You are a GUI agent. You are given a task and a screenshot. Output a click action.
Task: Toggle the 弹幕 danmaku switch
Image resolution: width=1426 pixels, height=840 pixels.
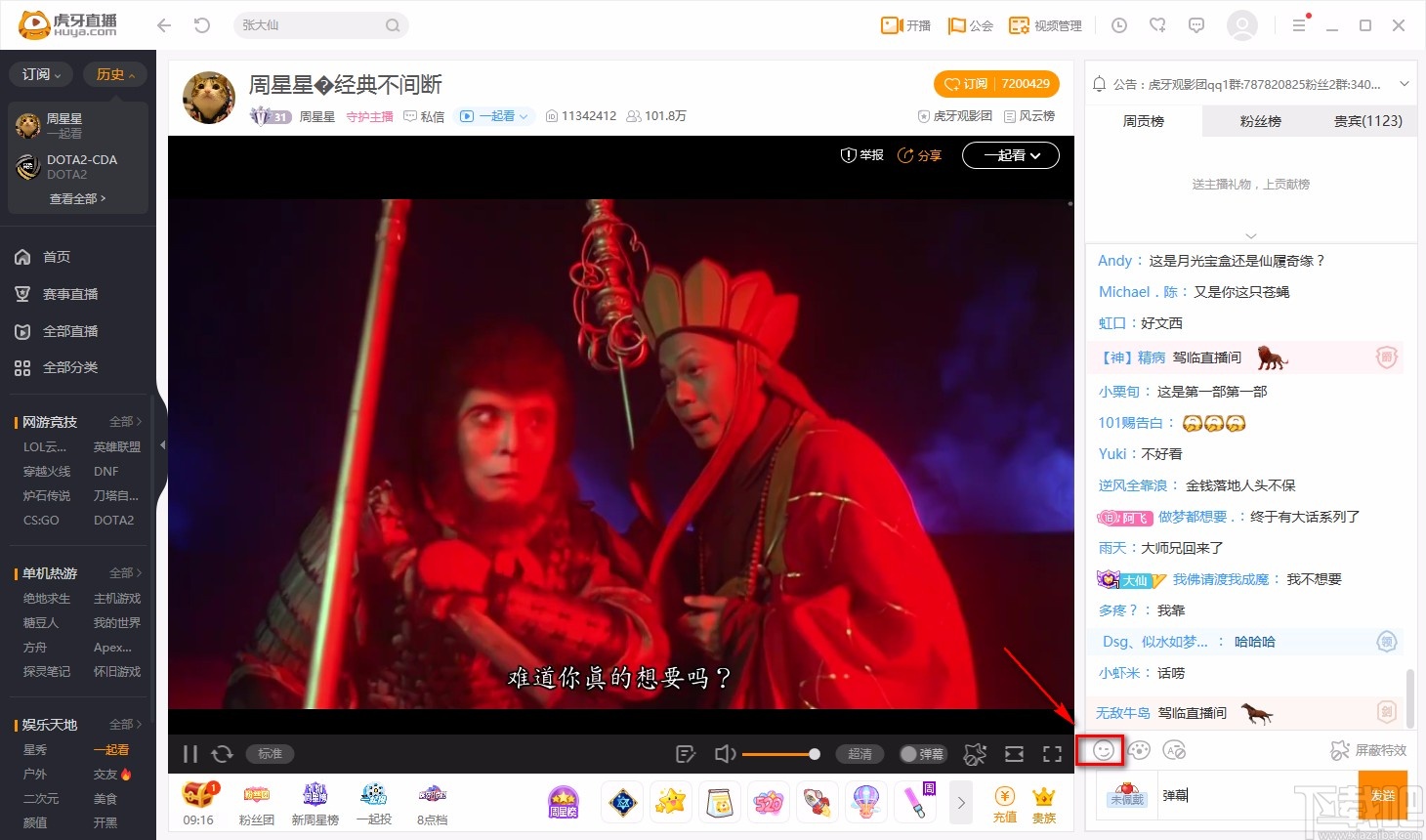[x=921, y=753]
